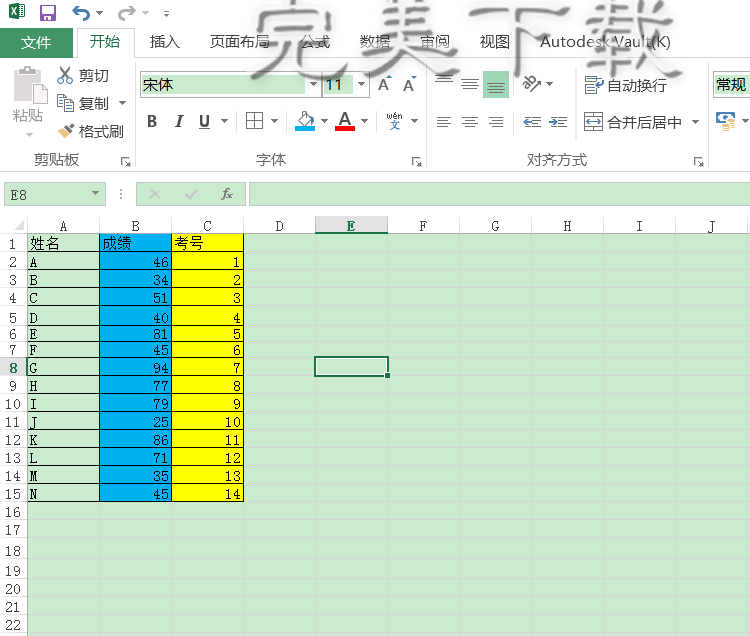
Task: Open the font name dropdown arrow
Action: [313, 85]
